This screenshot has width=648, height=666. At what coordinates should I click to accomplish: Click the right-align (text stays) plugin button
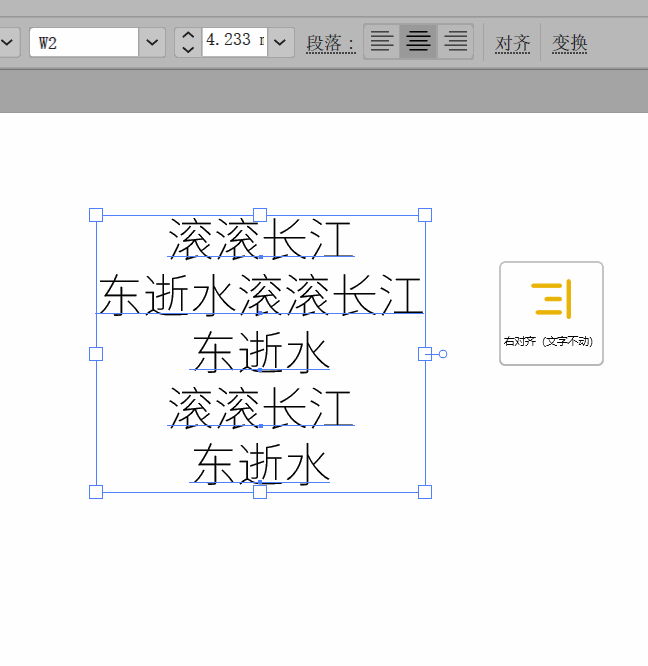(551, 313)
